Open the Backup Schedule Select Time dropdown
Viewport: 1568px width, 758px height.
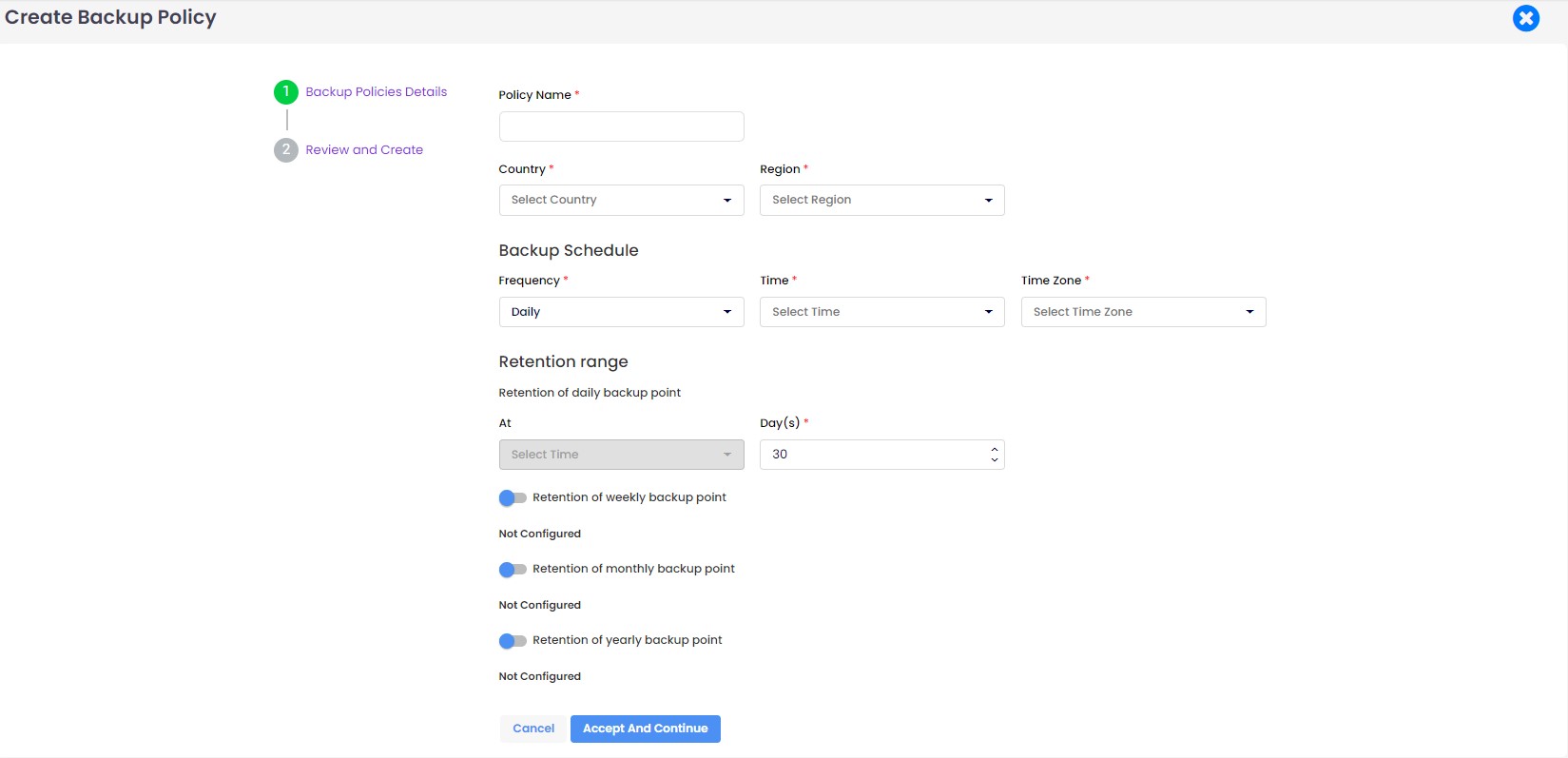click(x=881, y=312)
